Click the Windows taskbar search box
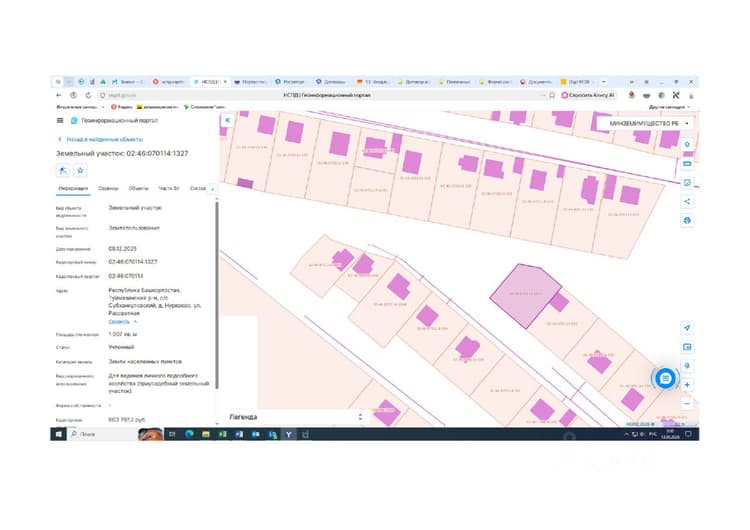The height and width of the screenshot is (530, 750). tap(103, 434)
